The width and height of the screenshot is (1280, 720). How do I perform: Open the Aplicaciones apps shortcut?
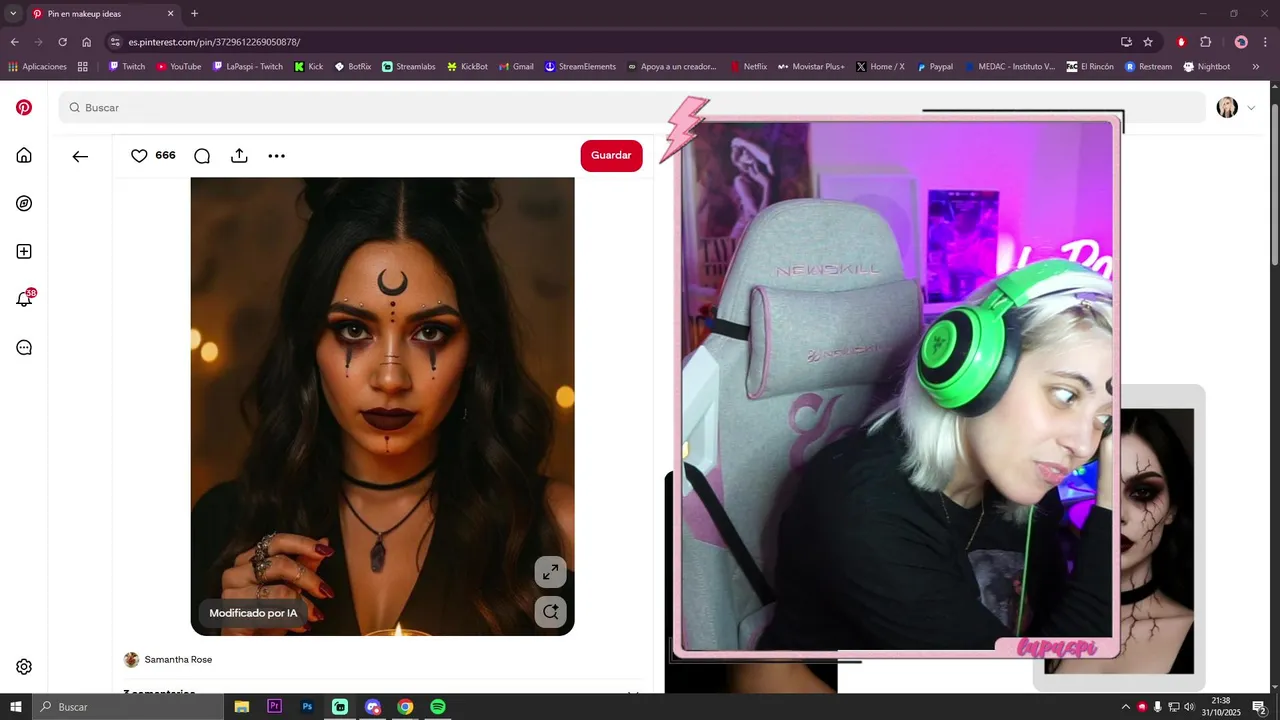(37, 67)
